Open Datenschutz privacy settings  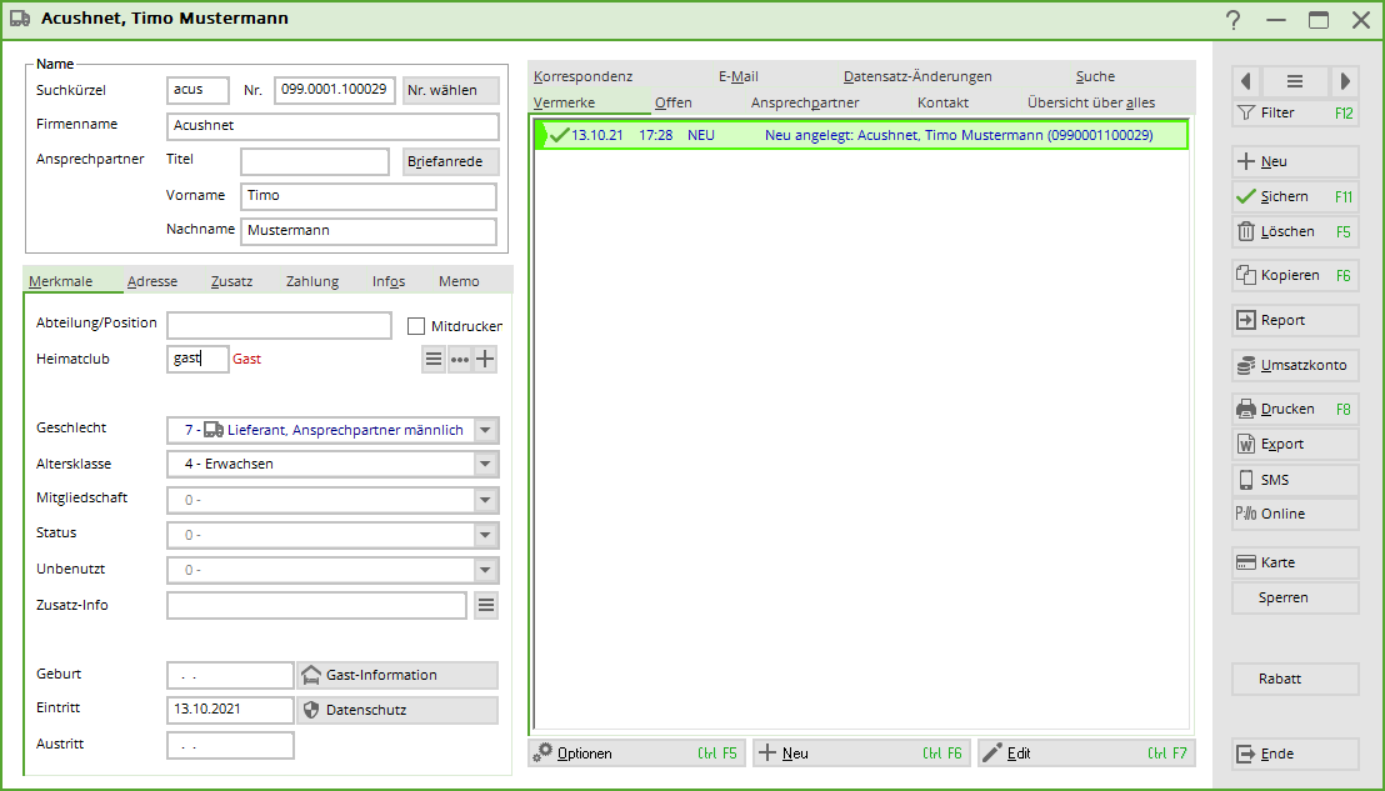coord(397,710)
